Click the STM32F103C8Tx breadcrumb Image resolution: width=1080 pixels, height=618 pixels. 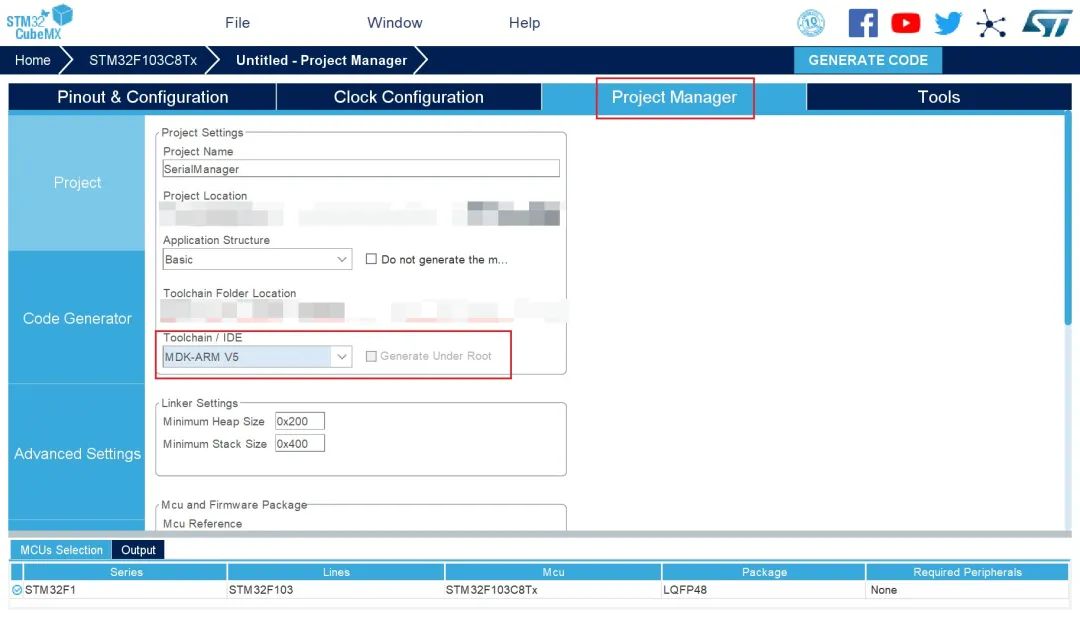(x=143, y=60)
